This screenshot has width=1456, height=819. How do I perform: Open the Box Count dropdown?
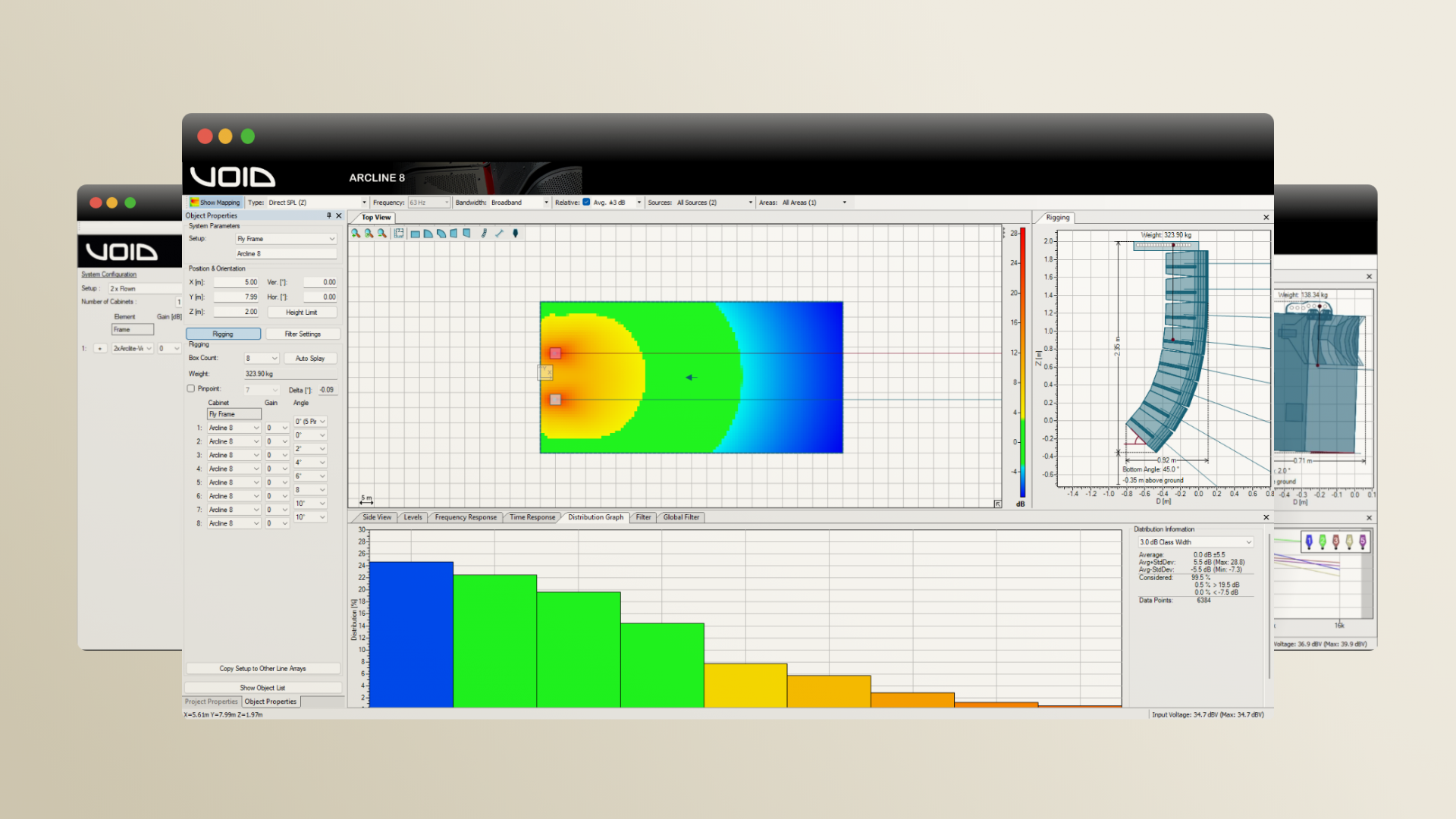click(262, 358)
